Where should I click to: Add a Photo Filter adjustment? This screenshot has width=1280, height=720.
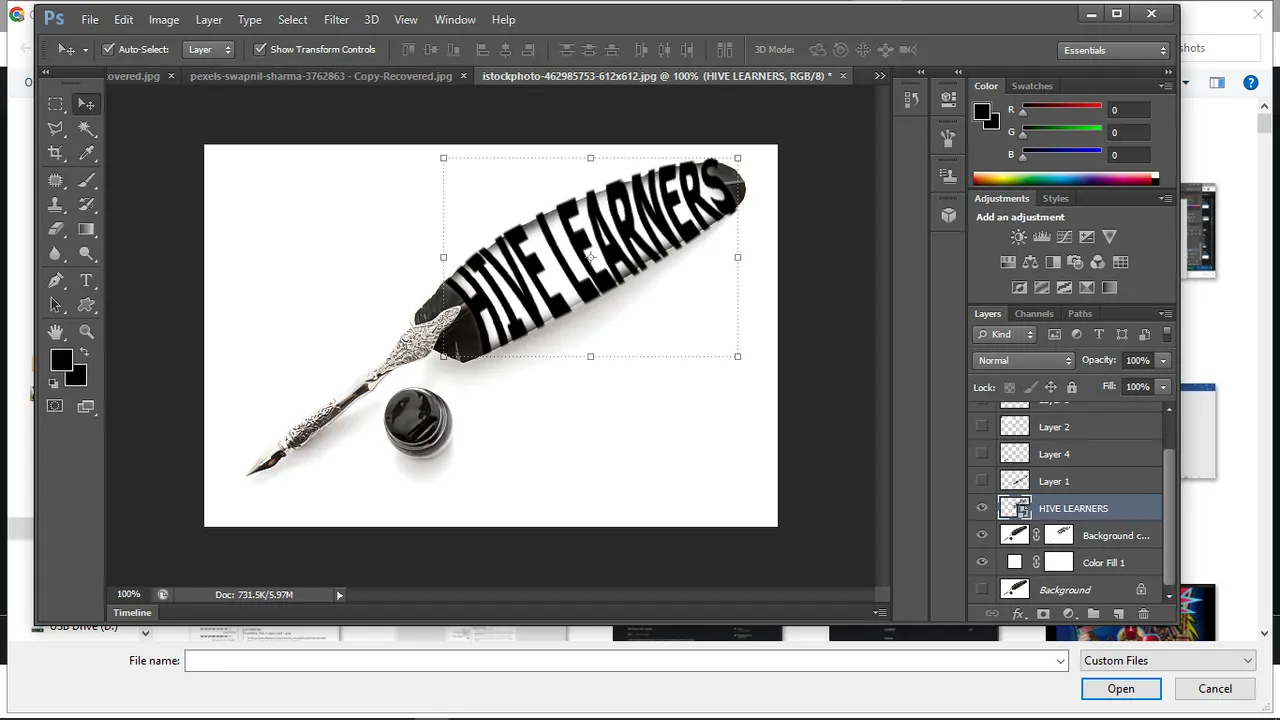click(1075, 262)
